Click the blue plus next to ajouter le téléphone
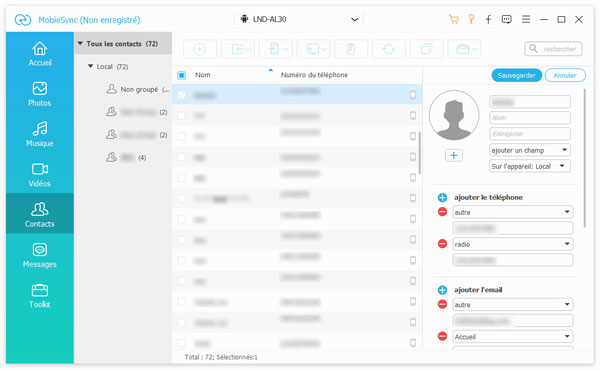The width and height of the screenshot is (600, 370). [x=442, y=197]
